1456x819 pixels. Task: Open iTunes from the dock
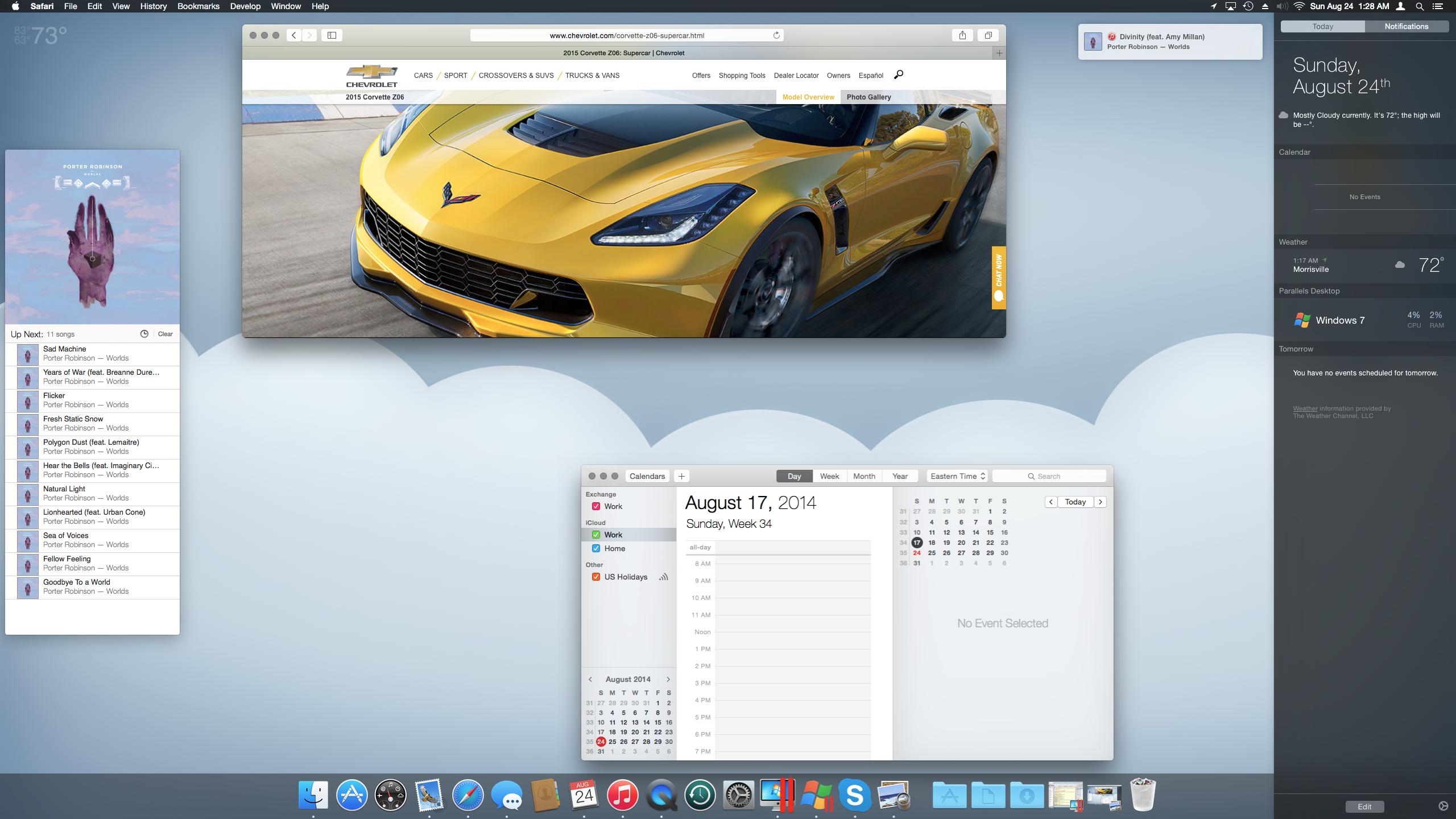[622, 795]
